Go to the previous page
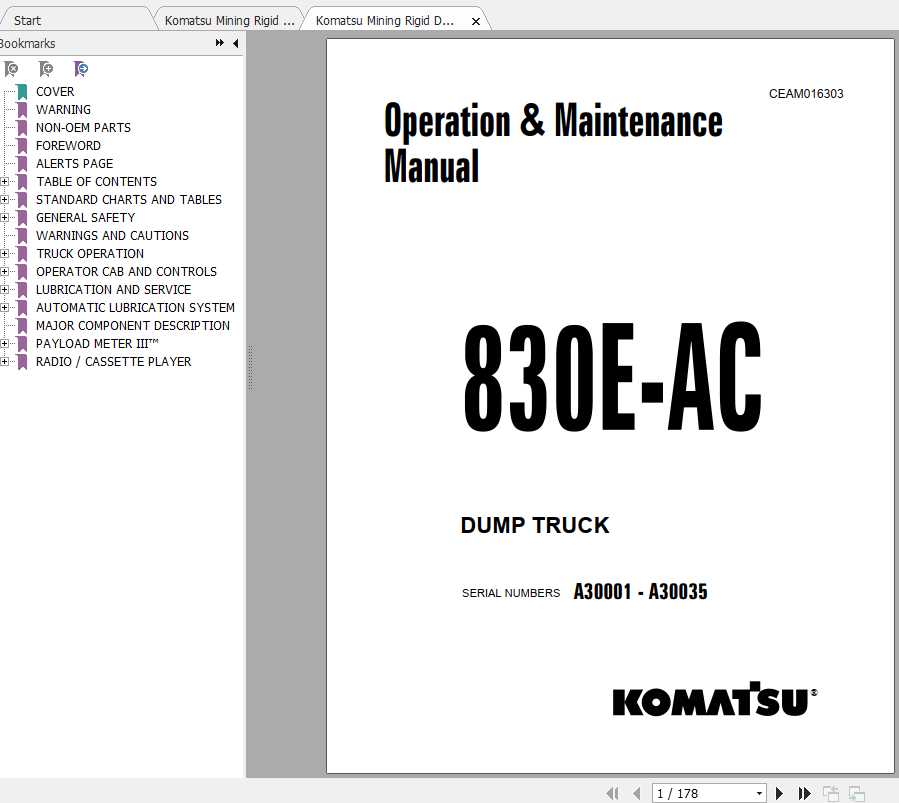Image resolution: width=899 pixels, height=803 pixels. (636, 793)
